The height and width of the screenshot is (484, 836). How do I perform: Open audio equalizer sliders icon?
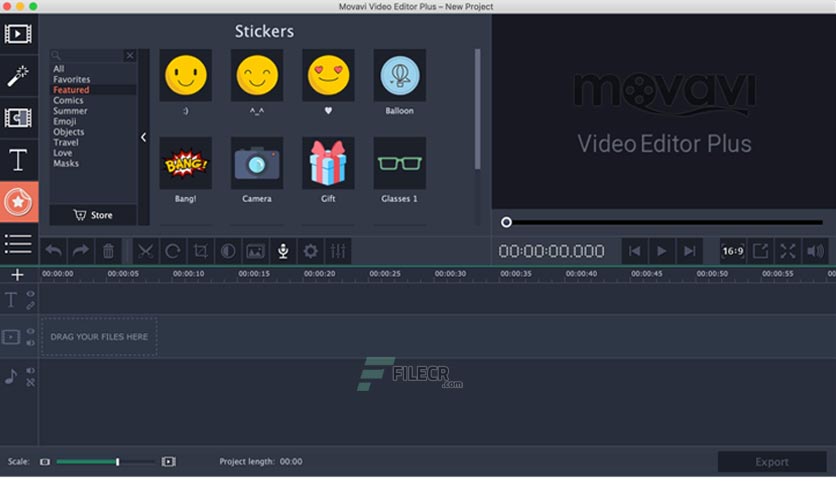point(338,251)
